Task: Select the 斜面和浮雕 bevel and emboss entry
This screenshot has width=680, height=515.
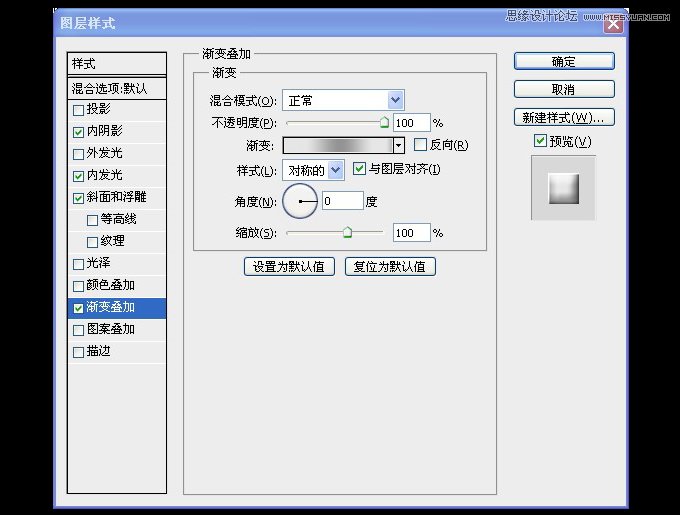Action: pyautogui.click(x=117, y=198)
